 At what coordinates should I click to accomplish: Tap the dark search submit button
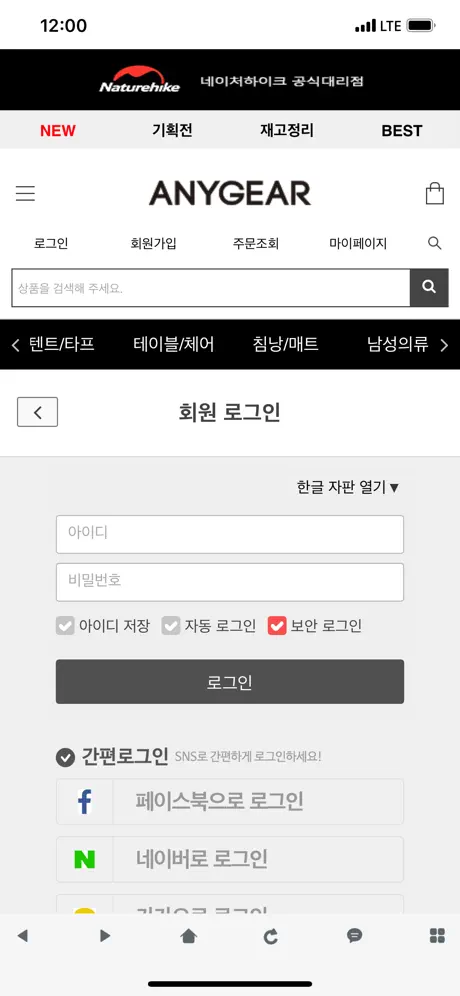429,288
